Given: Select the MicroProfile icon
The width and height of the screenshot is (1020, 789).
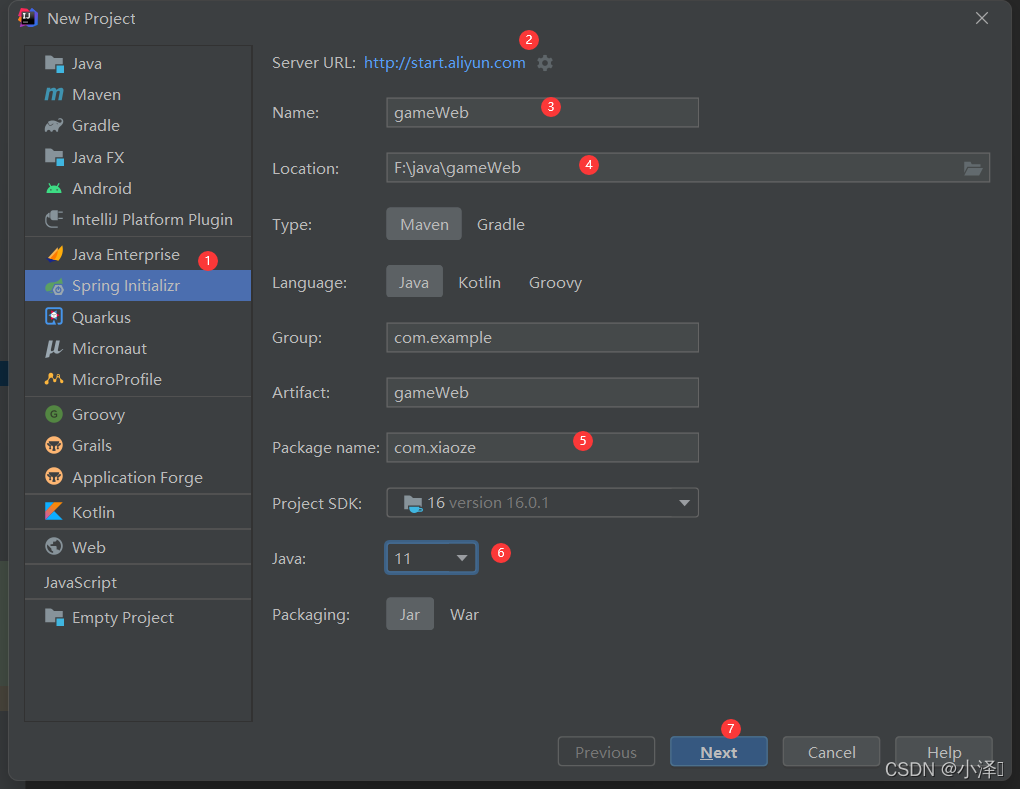Looking at the screenshot, I should tap(54, 379).
